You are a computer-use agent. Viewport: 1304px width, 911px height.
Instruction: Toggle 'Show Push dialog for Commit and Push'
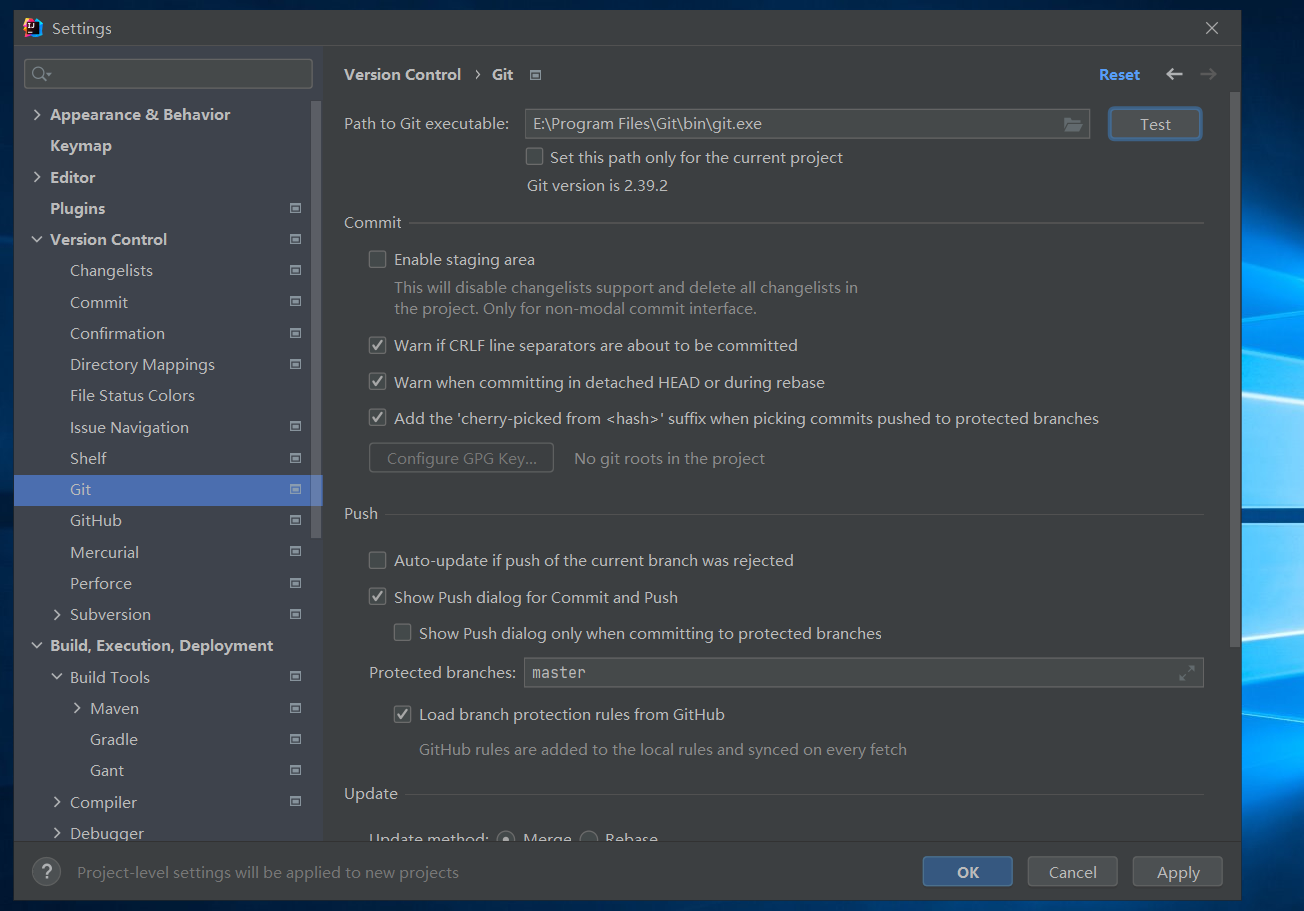(x=377, y=597)
